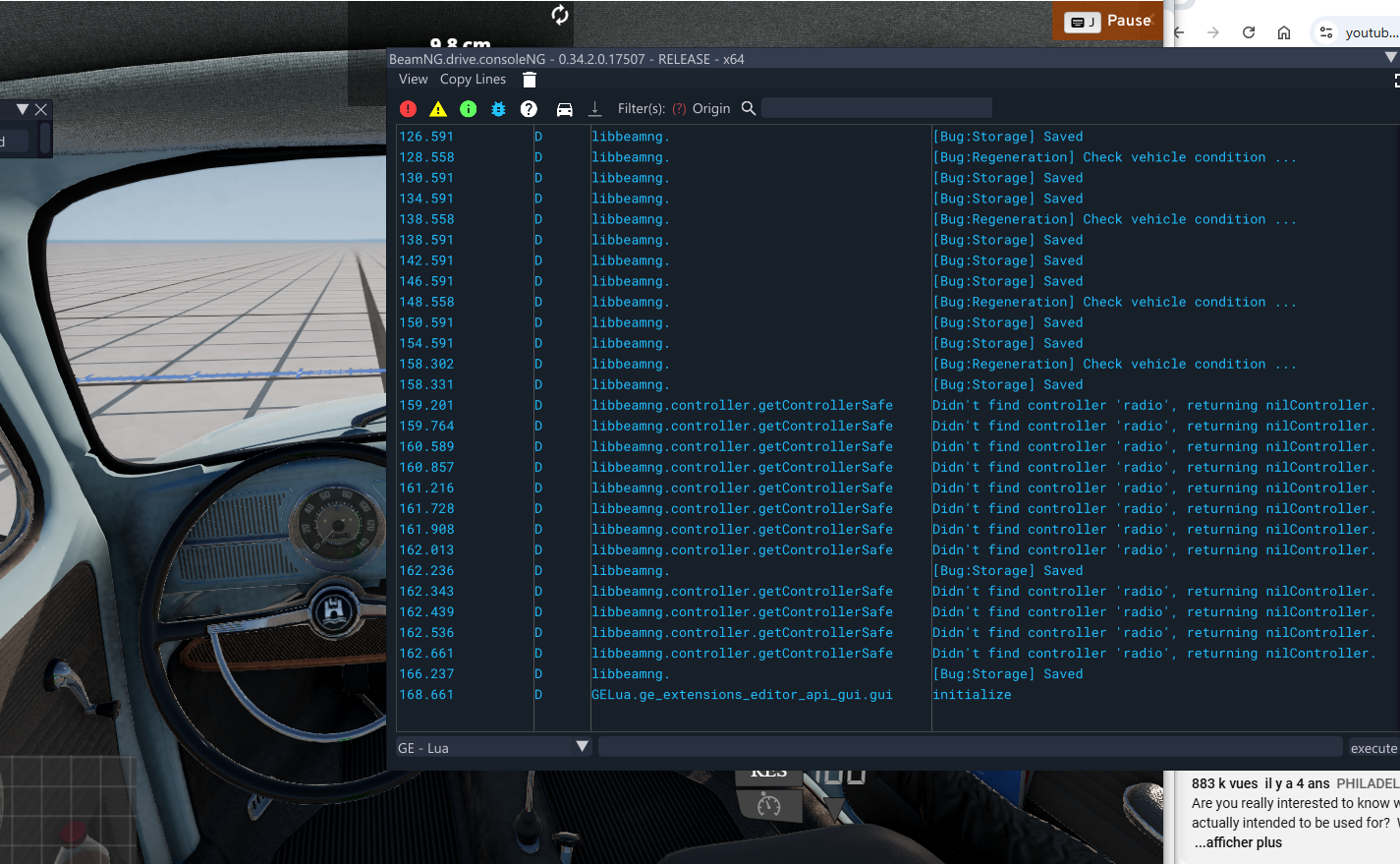1400x864 pixels.
Task: Toggle the blue debug bug filter
Action: [x=498, y=109]
